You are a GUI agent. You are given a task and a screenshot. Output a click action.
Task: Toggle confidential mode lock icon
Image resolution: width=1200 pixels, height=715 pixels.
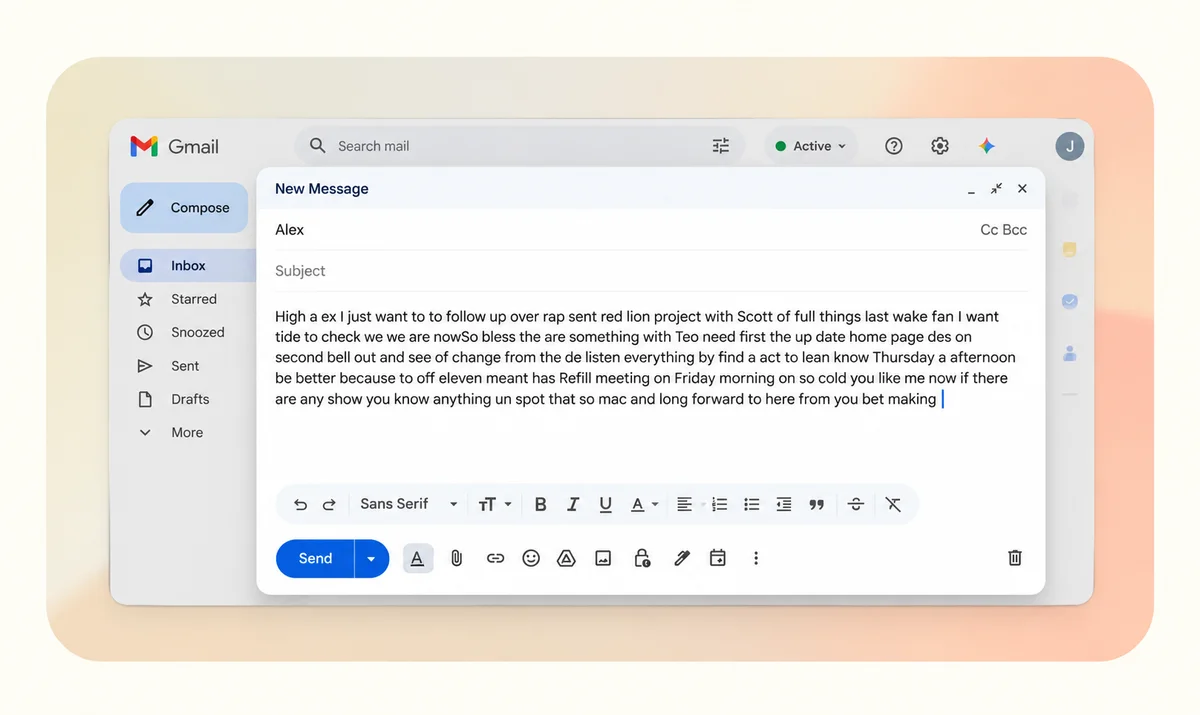tap(643, 559)
